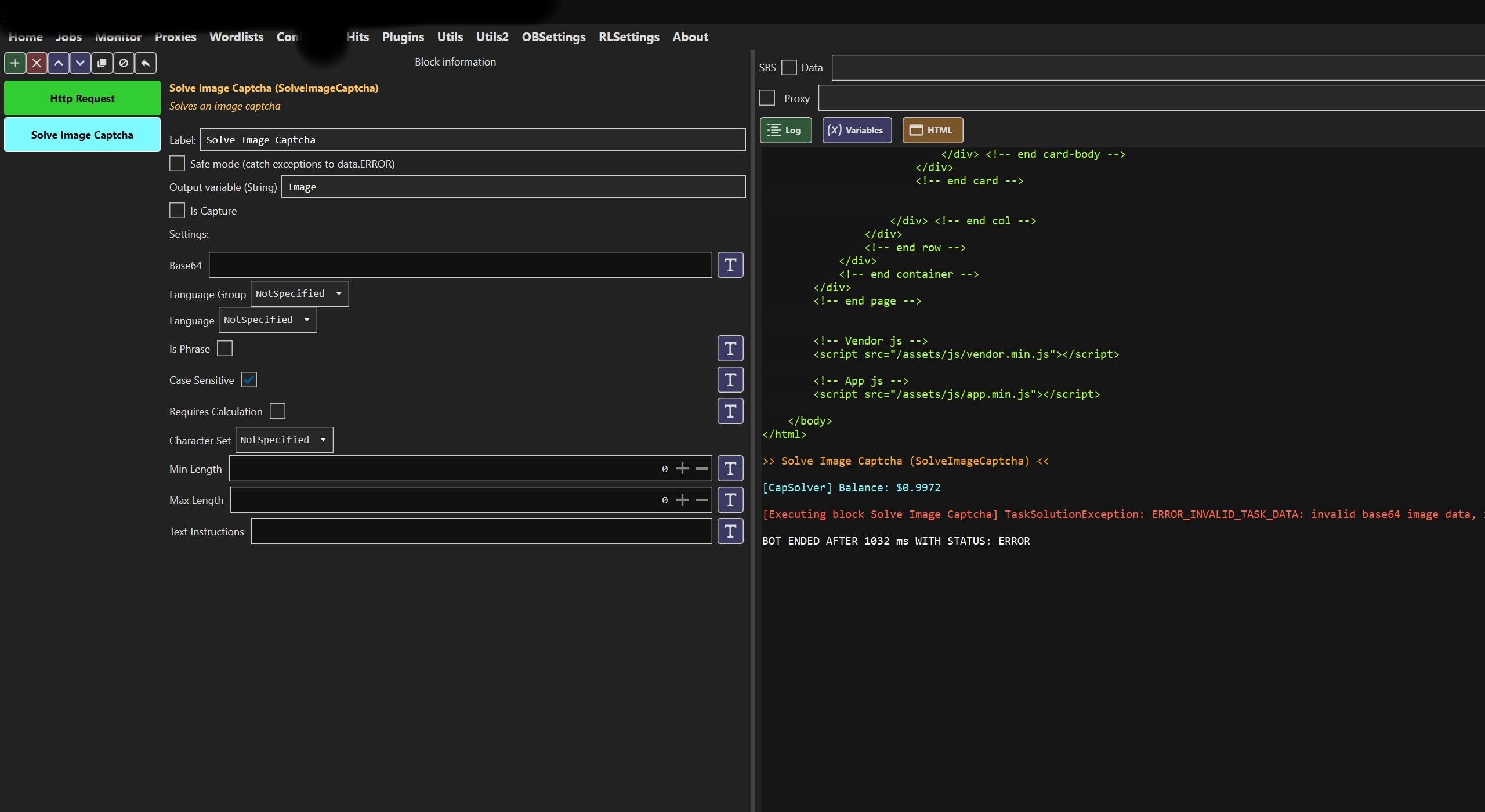Go to the Jobs page
Screen dimensions: 1485x812
(68, 37)
